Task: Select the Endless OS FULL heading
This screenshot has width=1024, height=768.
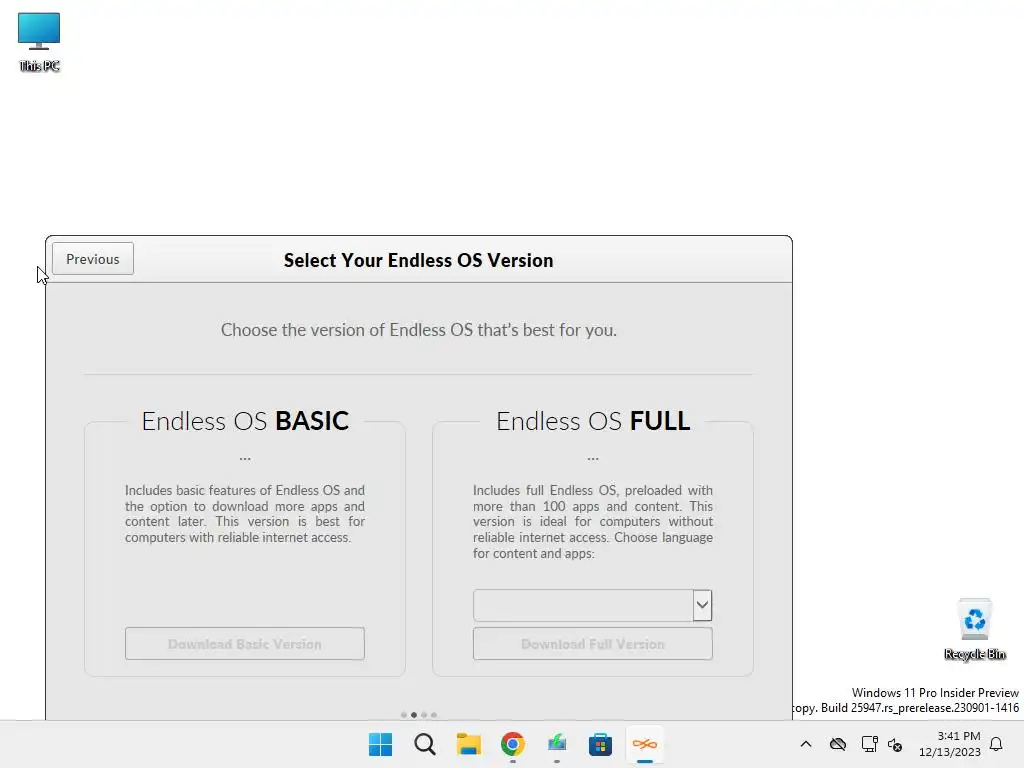Action: [x=593, y=421]
